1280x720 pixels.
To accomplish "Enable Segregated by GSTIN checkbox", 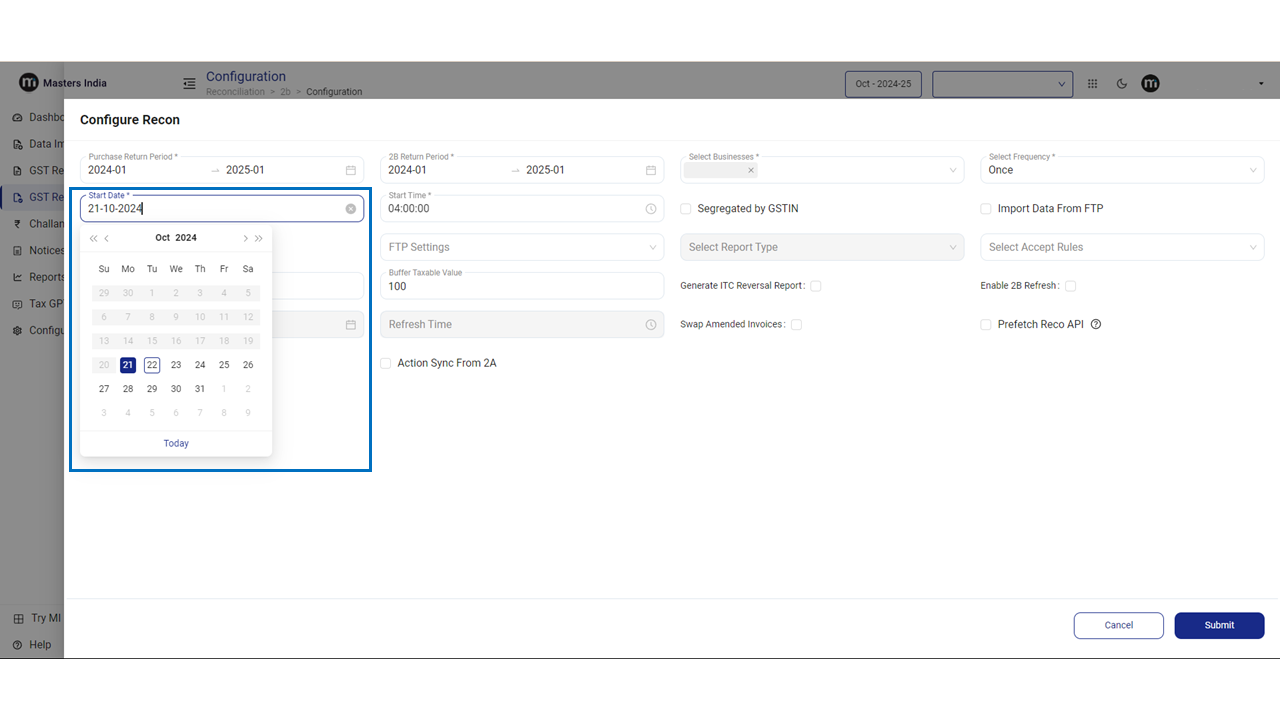I will [x=686, y=209].
